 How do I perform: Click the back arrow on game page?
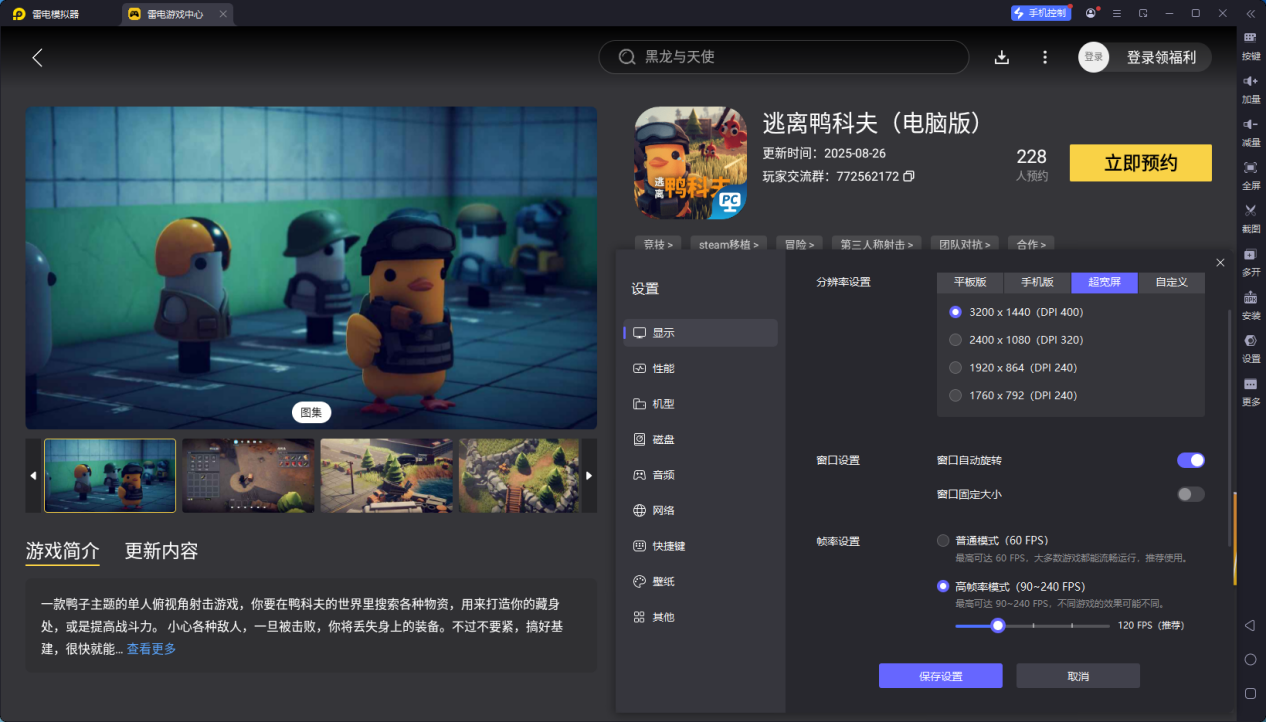(x=38, y=57)
